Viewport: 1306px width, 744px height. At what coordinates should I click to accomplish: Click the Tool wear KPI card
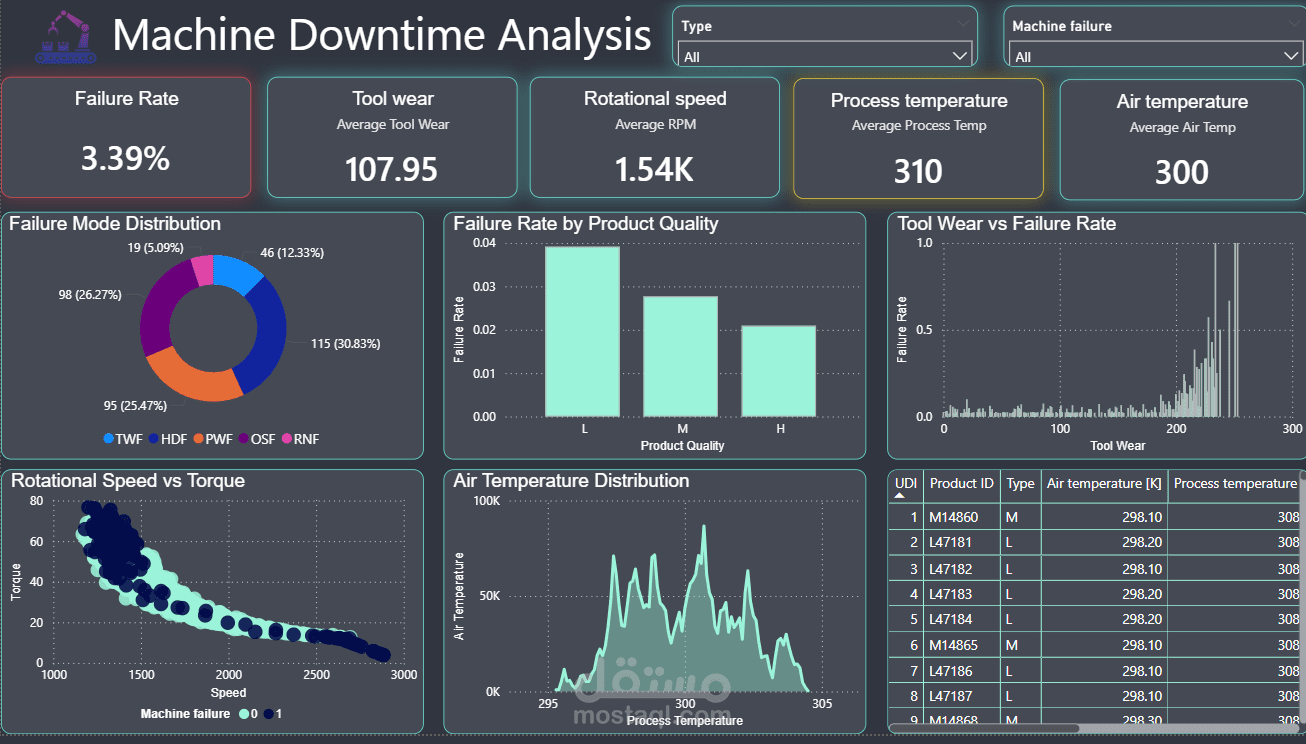(392, 137)
